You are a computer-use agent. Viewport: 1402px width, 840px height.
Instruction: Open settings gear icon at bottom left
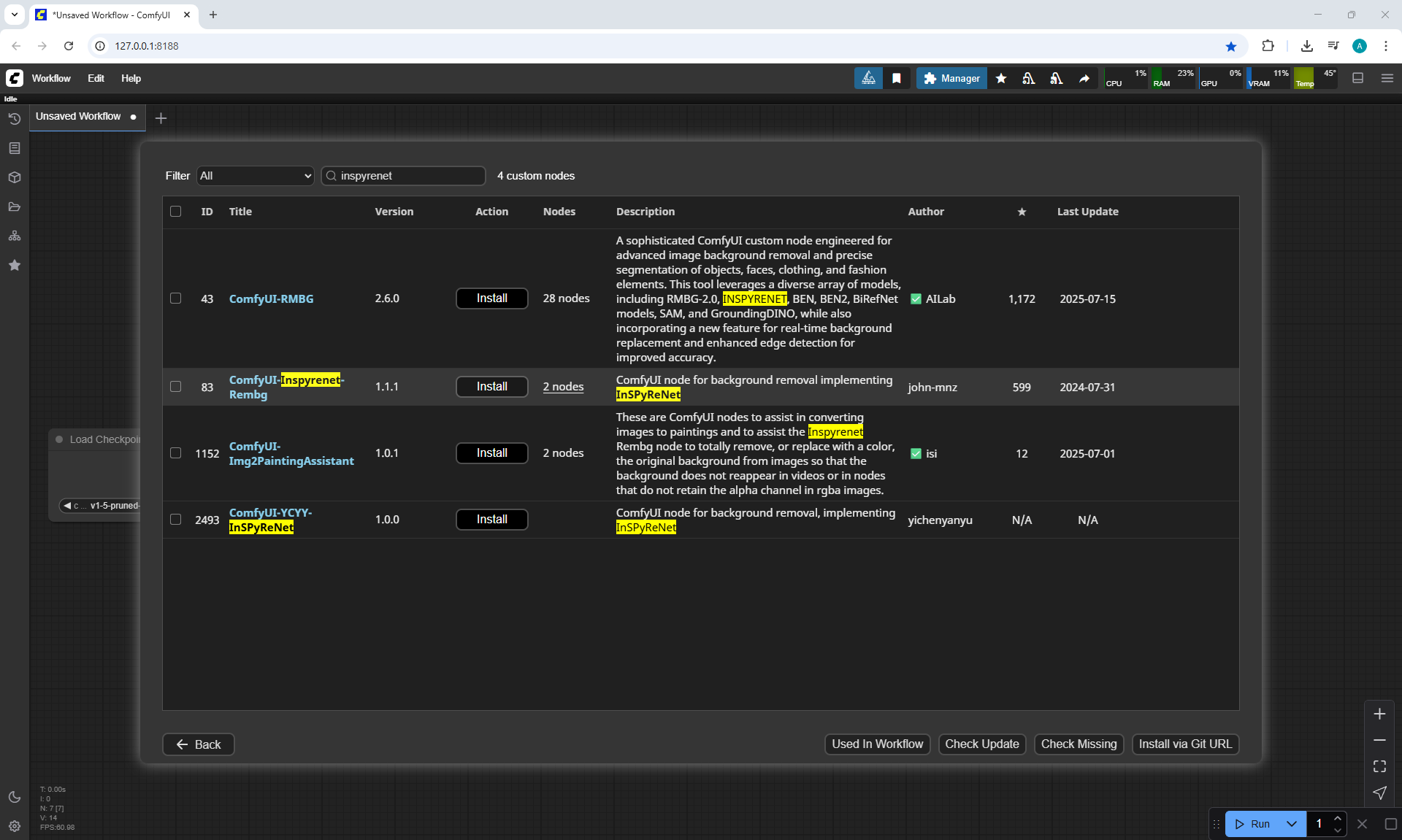tap(14, 826)
